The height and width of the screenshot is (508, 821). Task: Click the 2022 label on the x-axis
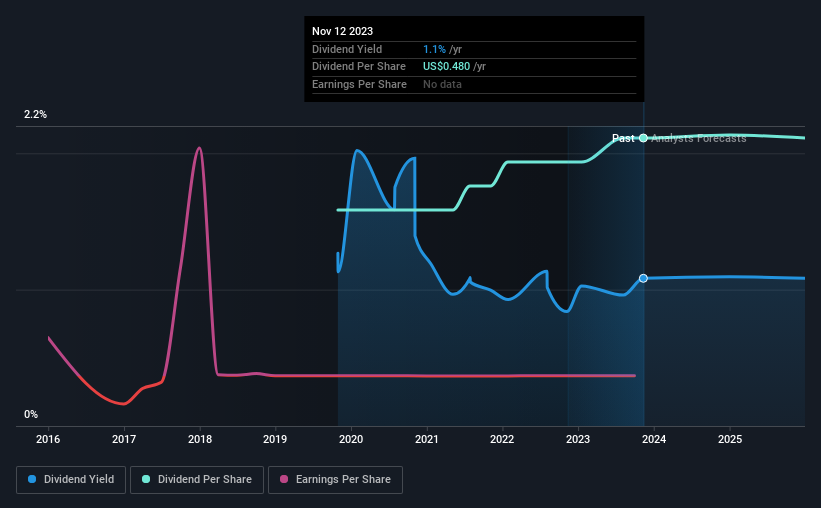click(x=502, y=439)
